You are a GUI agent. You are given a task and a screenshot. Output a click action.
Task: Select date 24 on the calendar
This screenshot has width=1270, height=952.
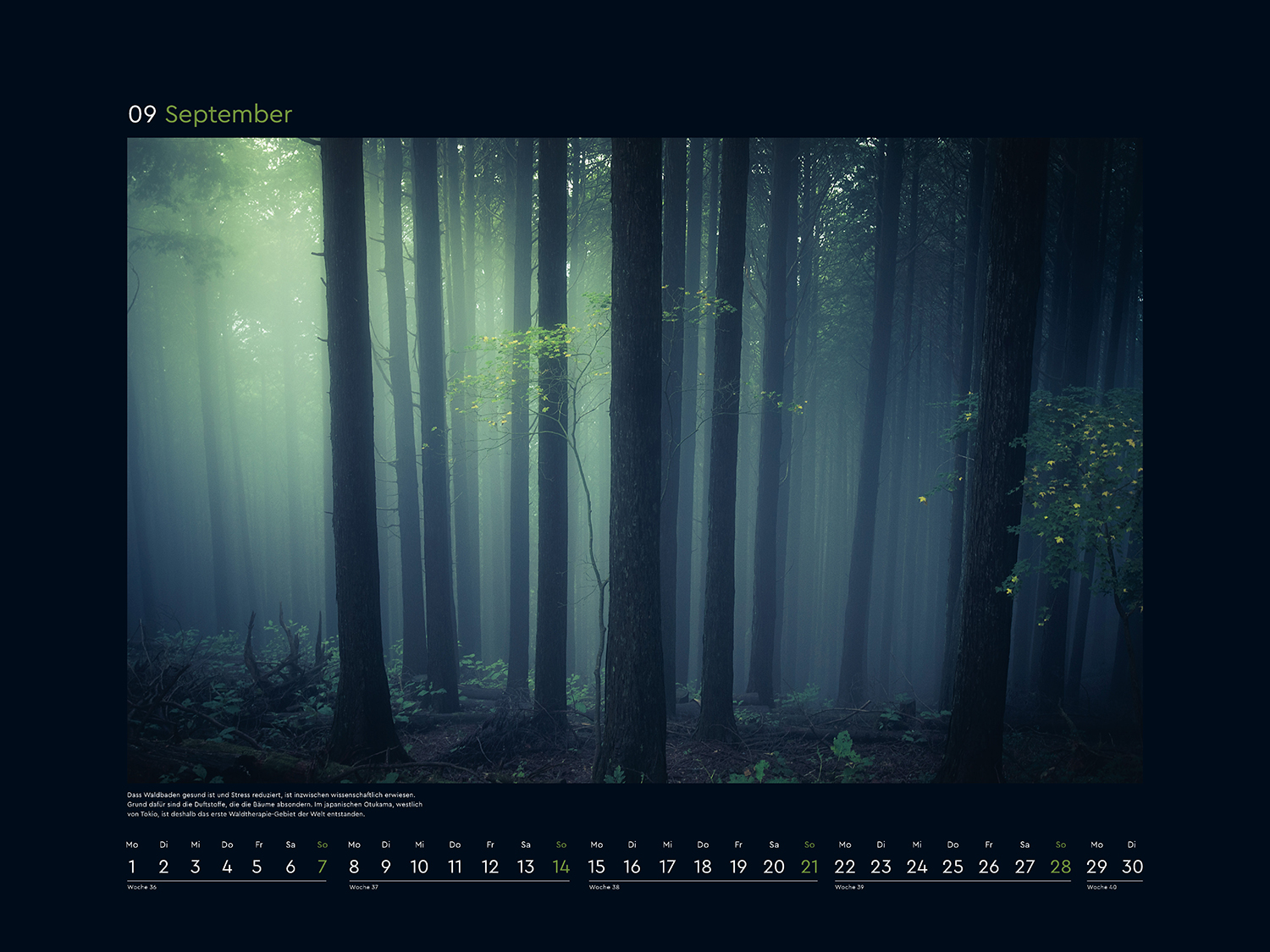pos(917,867)
